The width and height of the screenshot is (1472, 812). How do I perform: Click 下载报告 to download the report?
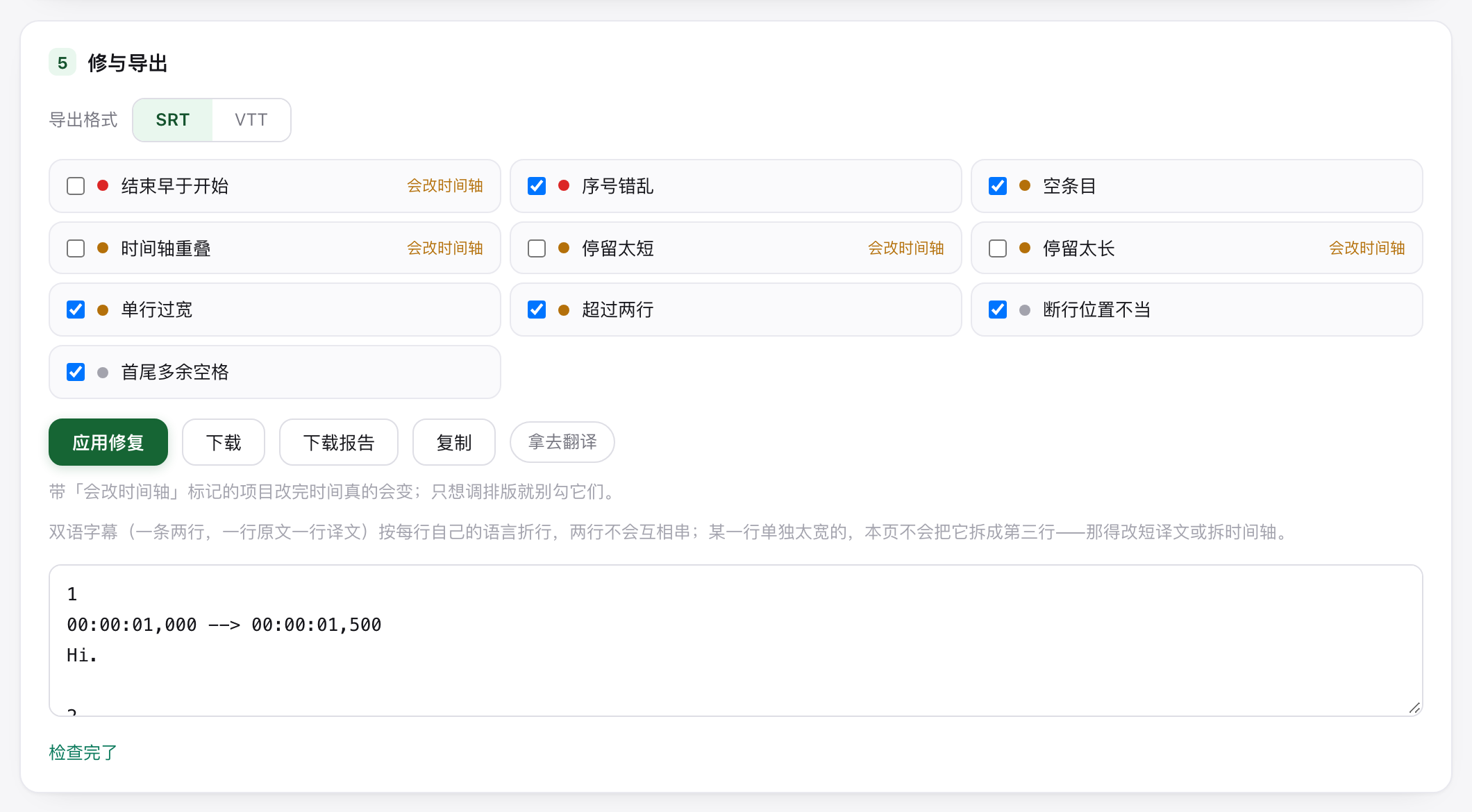click(x=339, y=442)
